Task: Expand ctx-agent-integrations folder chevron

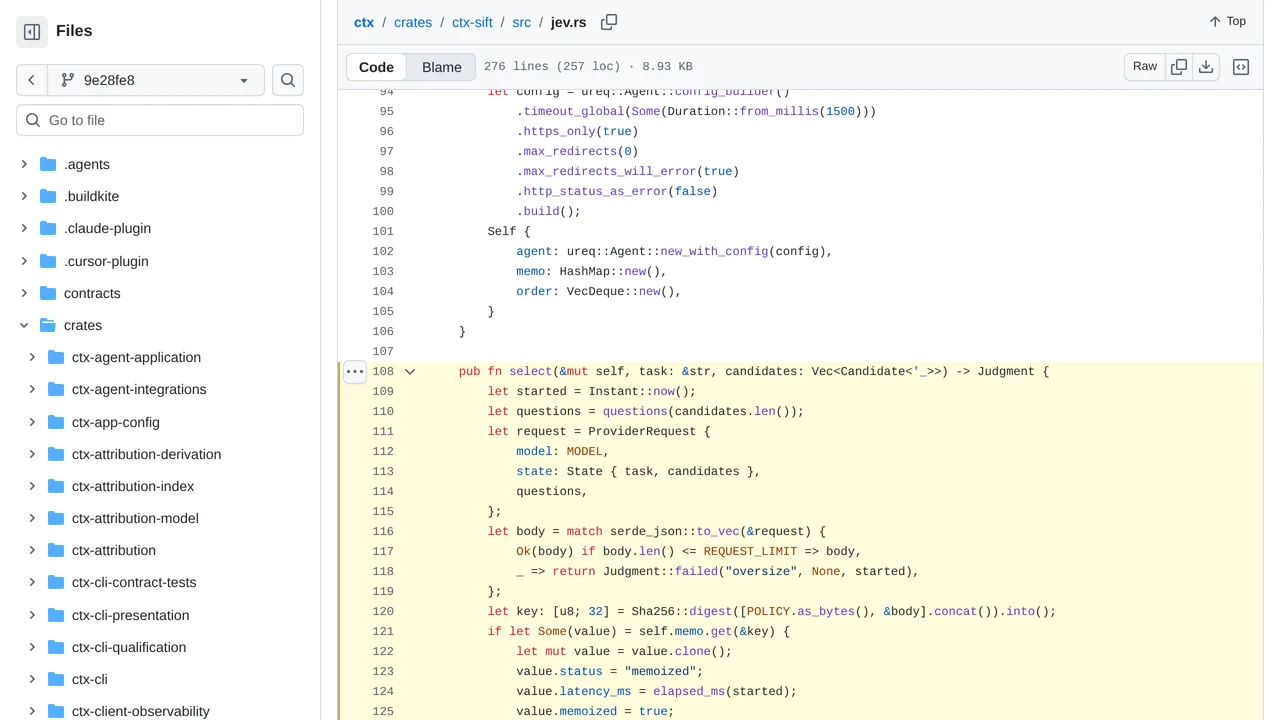Action: (x=32, y=389)
